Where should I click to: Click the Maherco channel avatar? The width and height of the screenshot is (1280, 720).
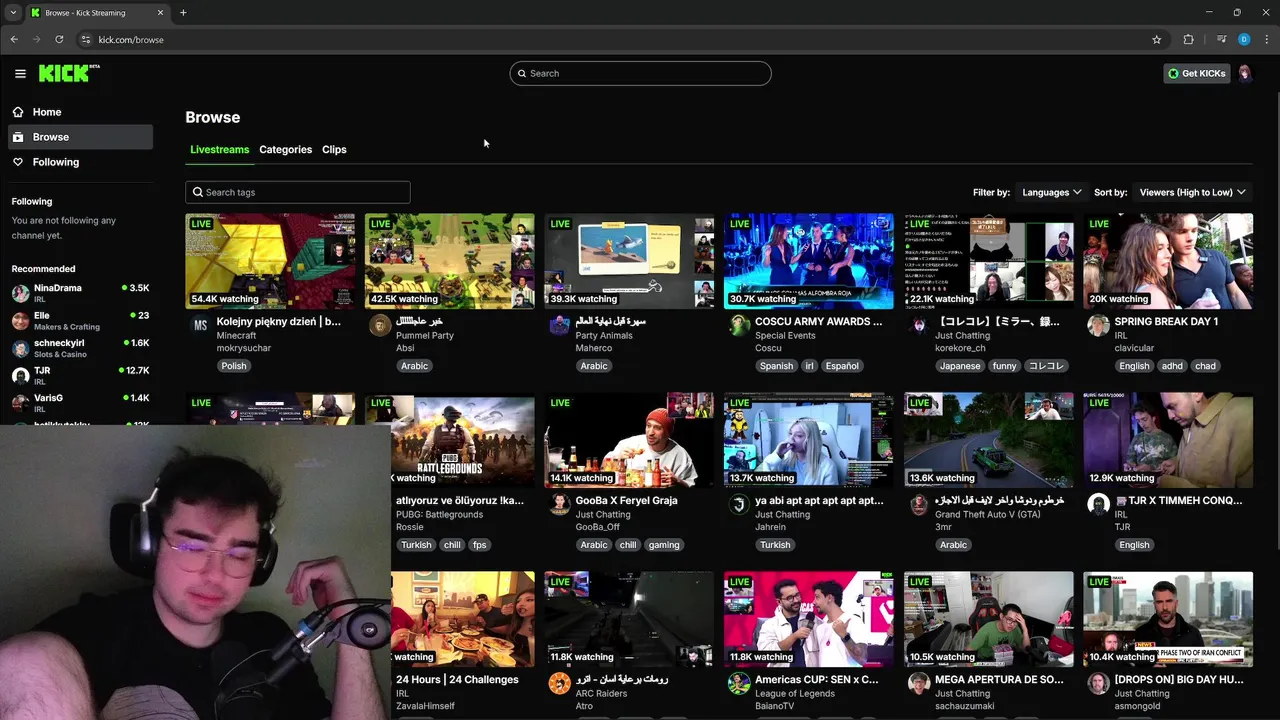point(559,325)
